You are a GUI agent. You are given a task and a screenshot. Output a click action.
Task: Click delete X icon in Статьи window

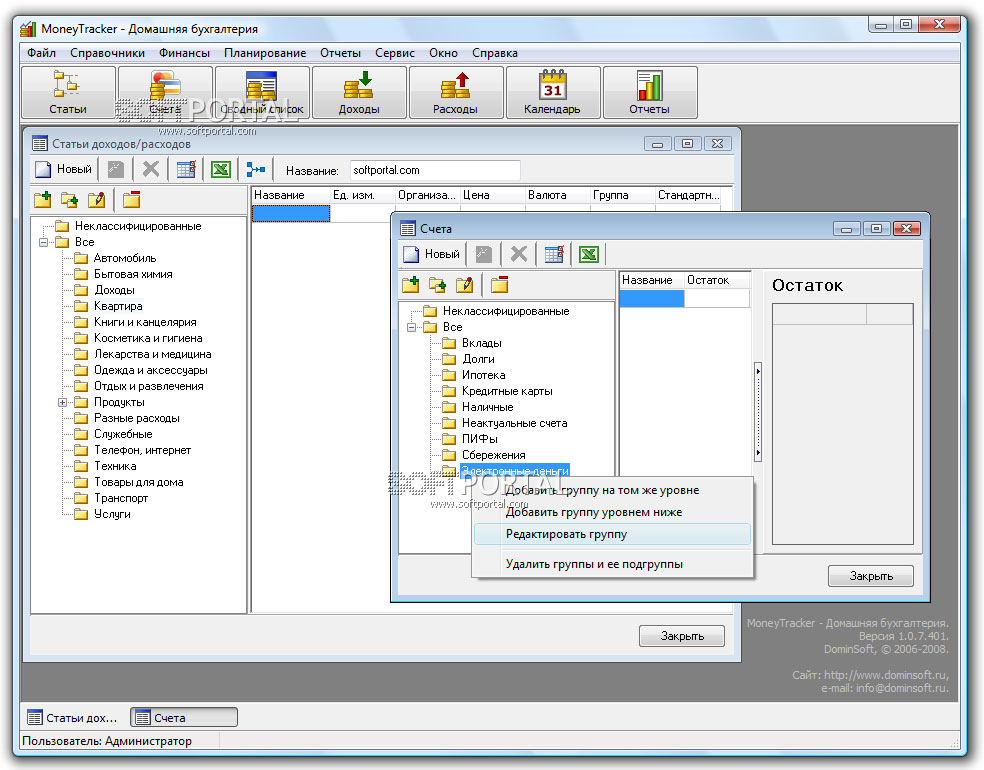151,170
